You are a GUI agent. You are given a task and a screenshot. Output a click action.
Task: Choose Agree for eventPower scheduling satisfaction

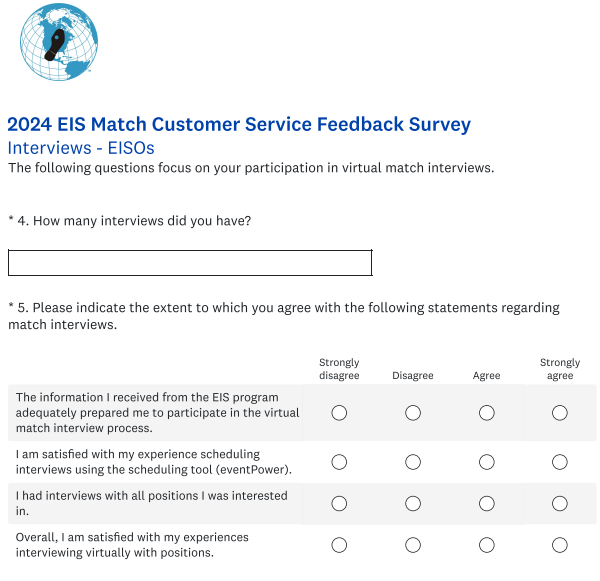487,462
